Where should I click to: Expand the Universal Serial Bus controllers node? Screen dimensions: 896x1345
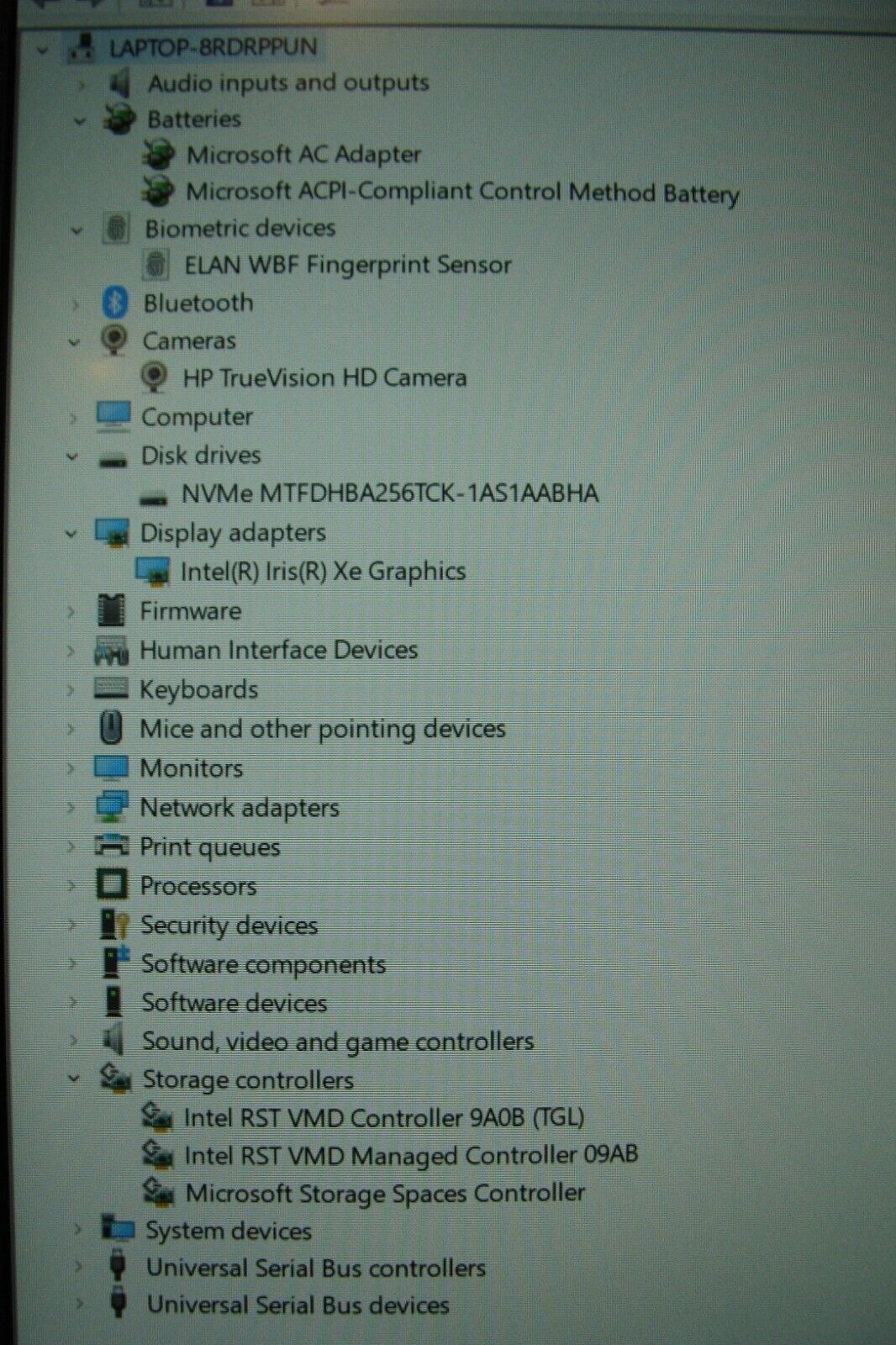78,1268
